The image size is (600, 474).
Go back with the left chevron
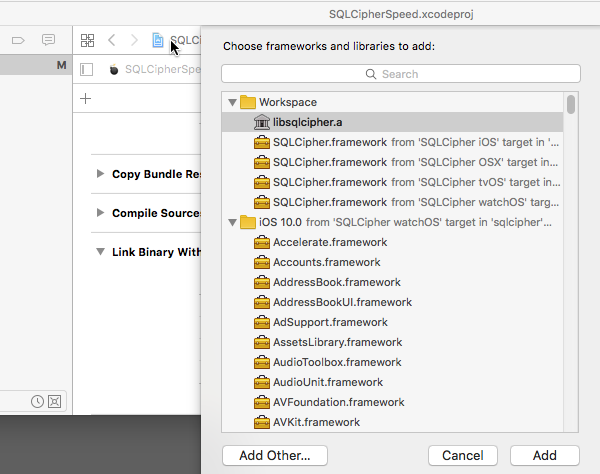tap(111, 40)
